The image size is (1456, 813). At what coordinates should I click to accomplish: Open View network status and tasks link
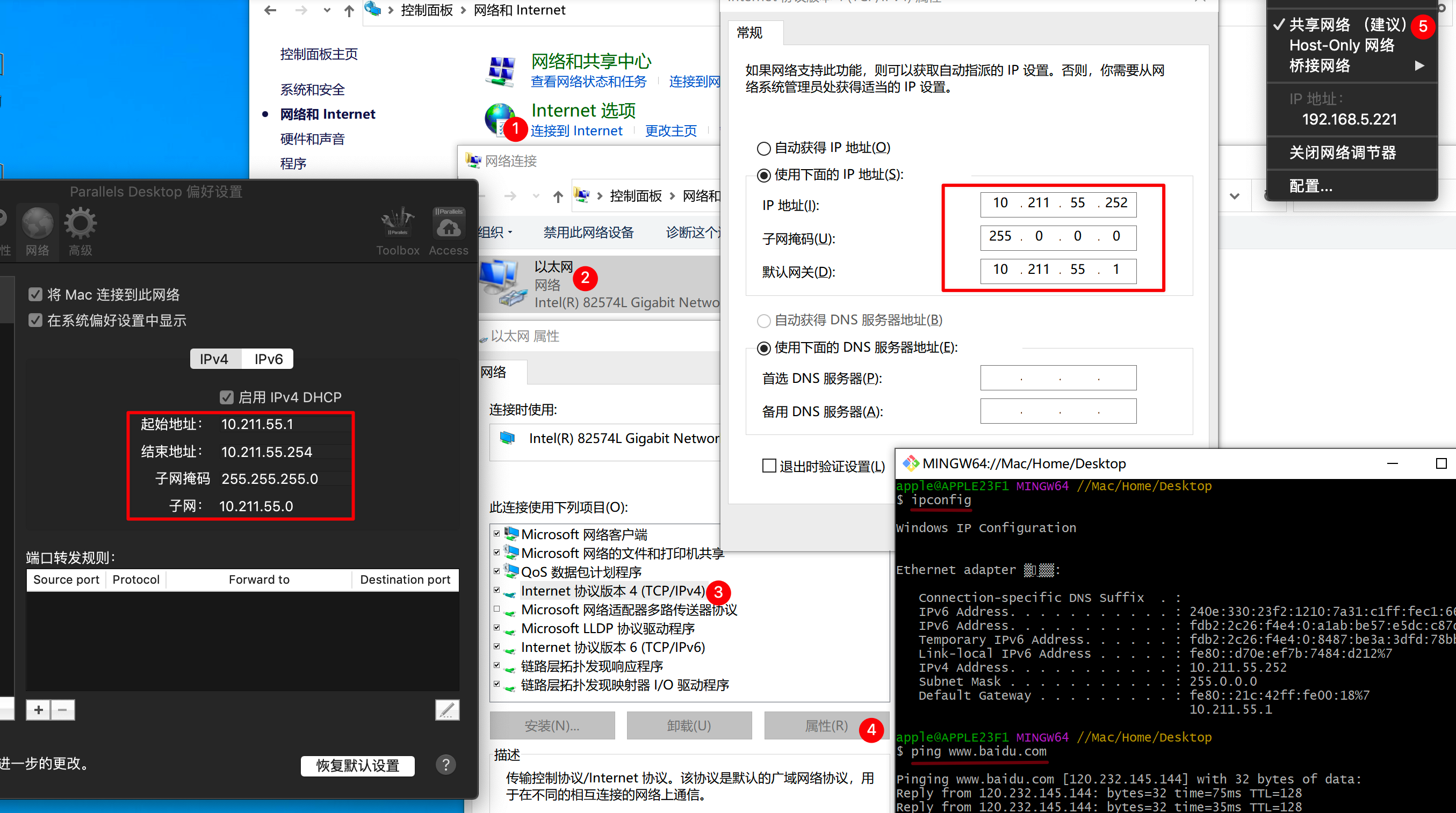tap(588, 82)
